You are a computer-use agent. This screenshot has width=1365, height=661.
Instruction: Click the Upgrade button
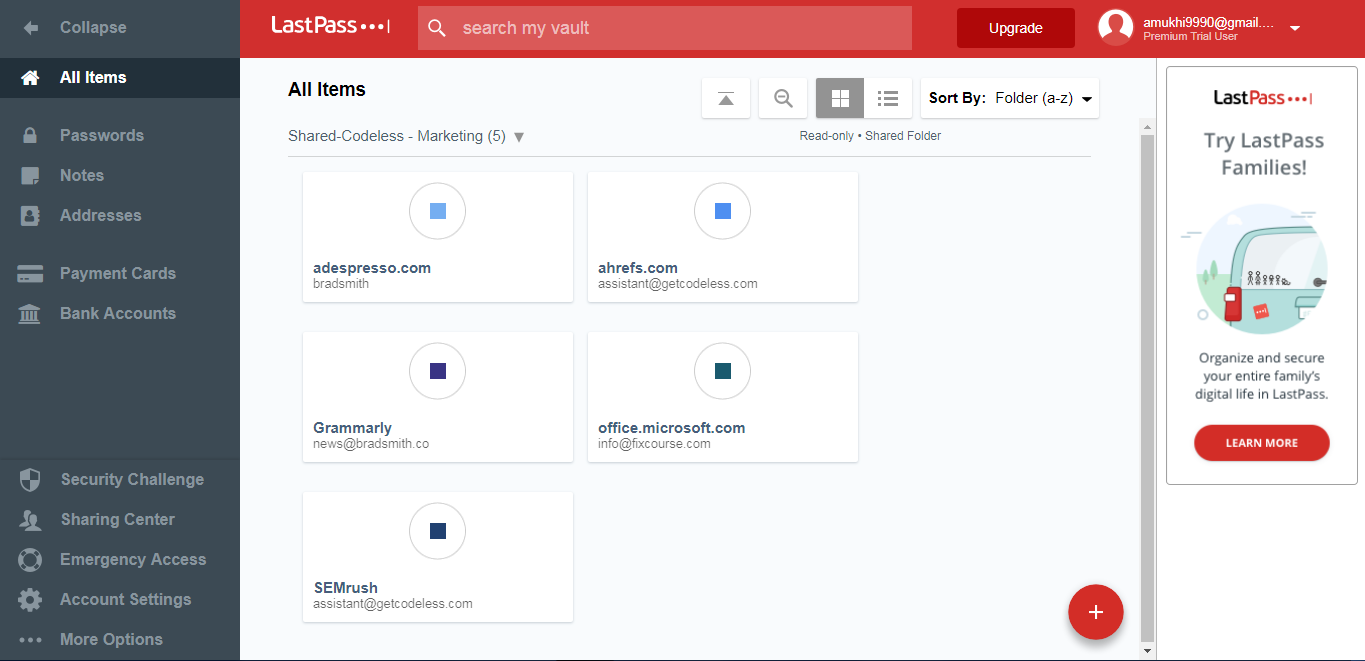(1016, 28)
